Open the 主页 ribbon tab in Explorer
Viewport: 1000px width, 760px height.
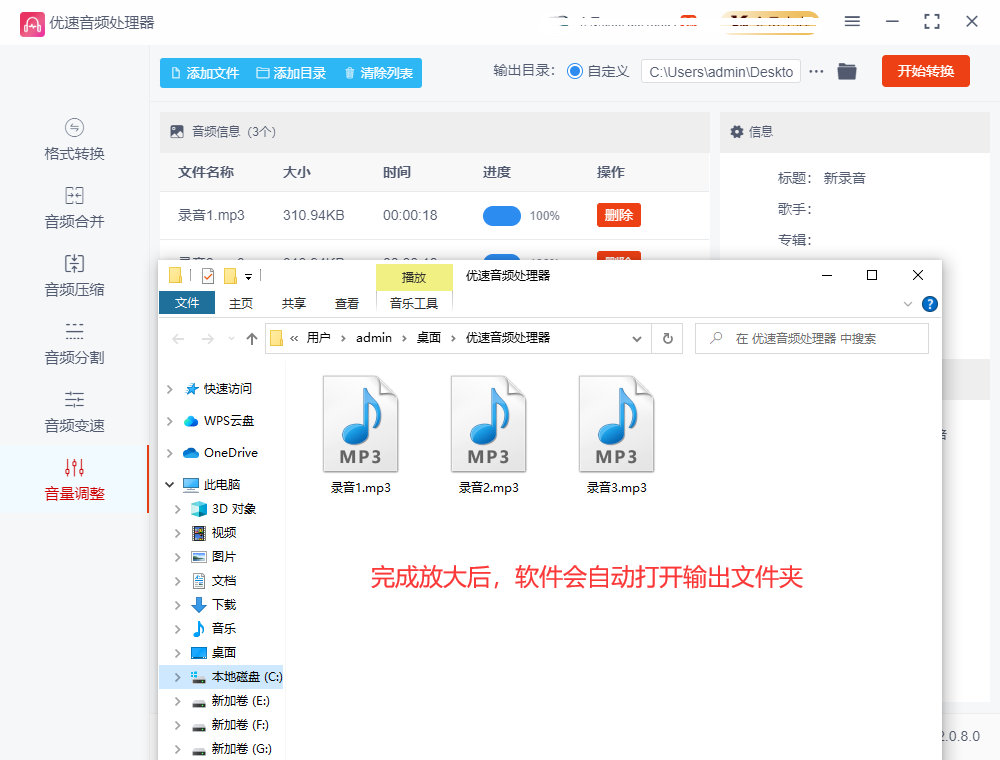(x=240, y=303)
